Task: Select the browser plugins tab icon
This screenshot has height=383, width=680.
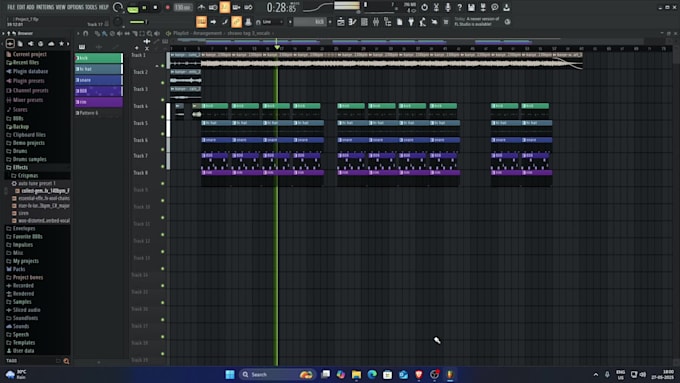Action: click(30, 43)
